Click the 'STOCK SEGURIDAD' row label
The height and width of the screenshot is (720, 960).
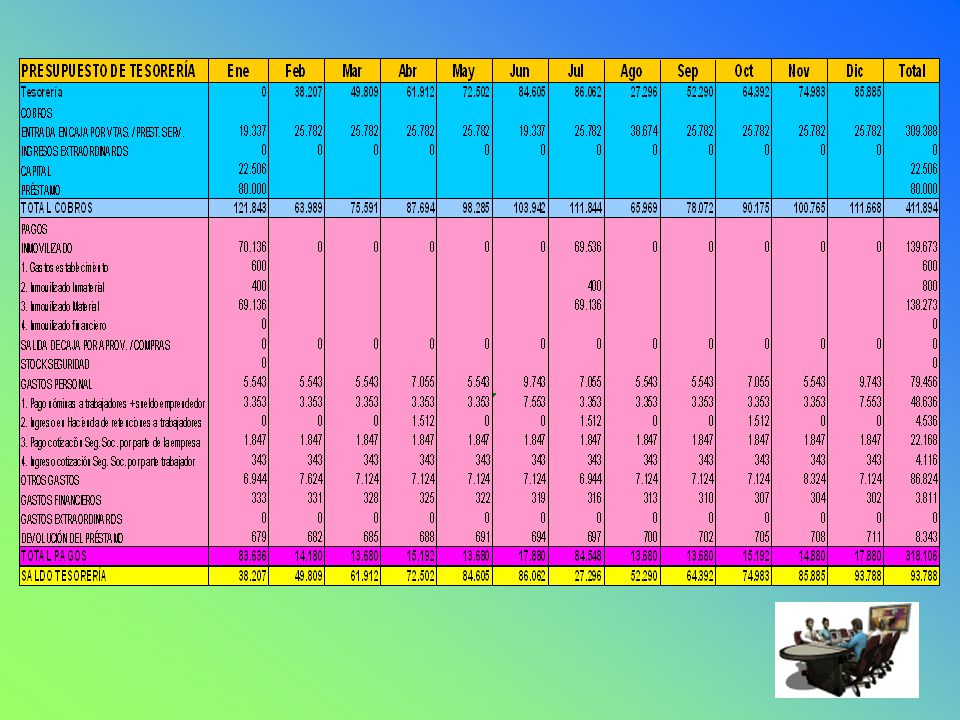(55, 364)
